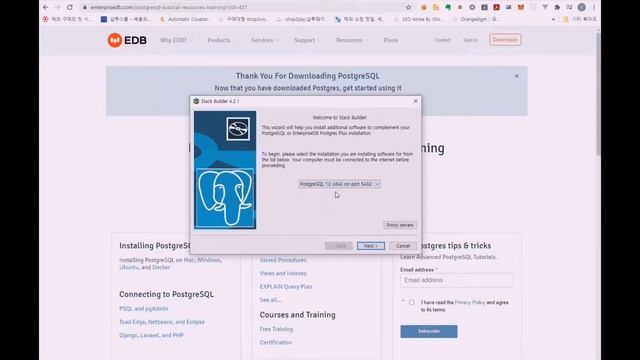The width and height of the screenshot is (640, 360).
Task: Expand the Why EDB? menu
Action: point(175,40)
